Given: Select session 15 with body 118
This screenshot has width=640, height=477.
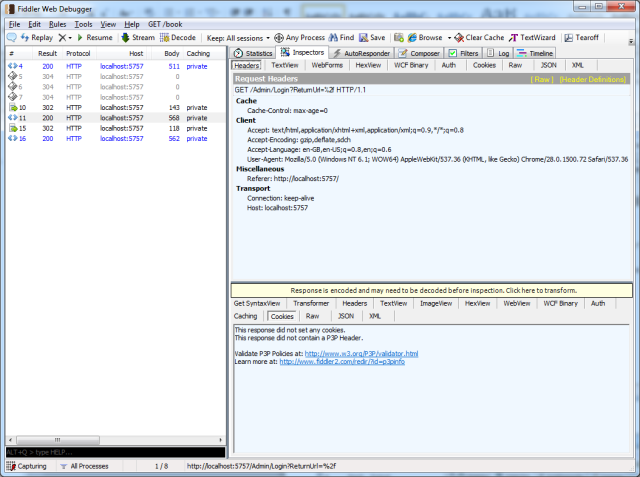Looking at the screenshot, I should pyautogui.click(x=116, y=128).
